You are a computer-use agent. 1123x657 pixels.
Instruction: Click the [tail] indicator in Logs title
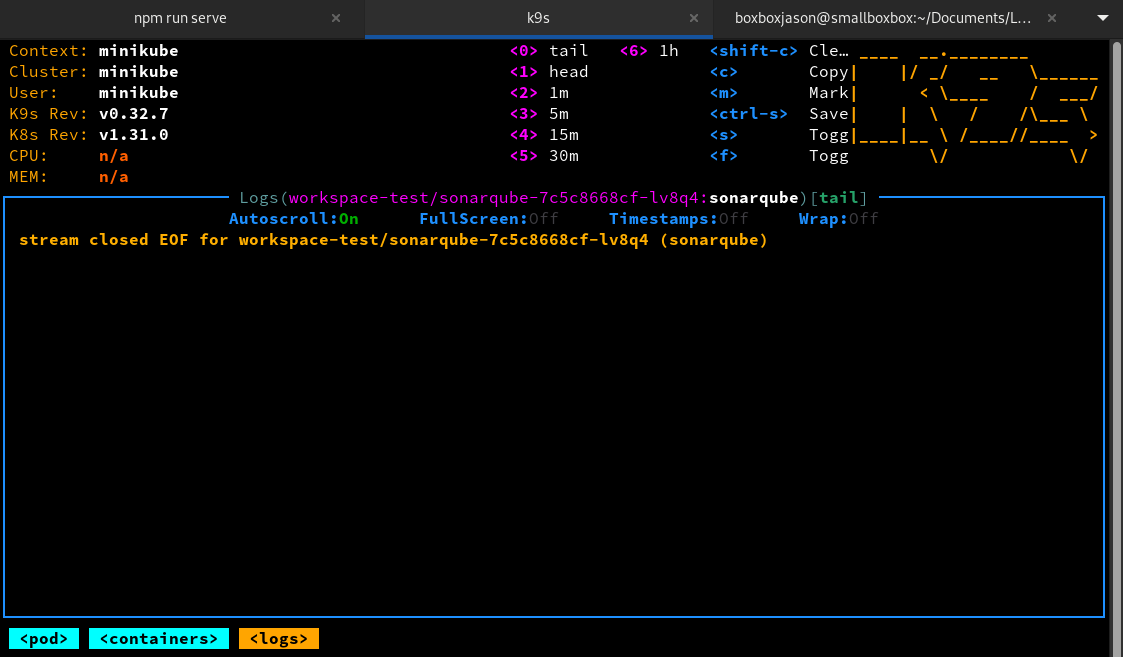pos(839,198)
